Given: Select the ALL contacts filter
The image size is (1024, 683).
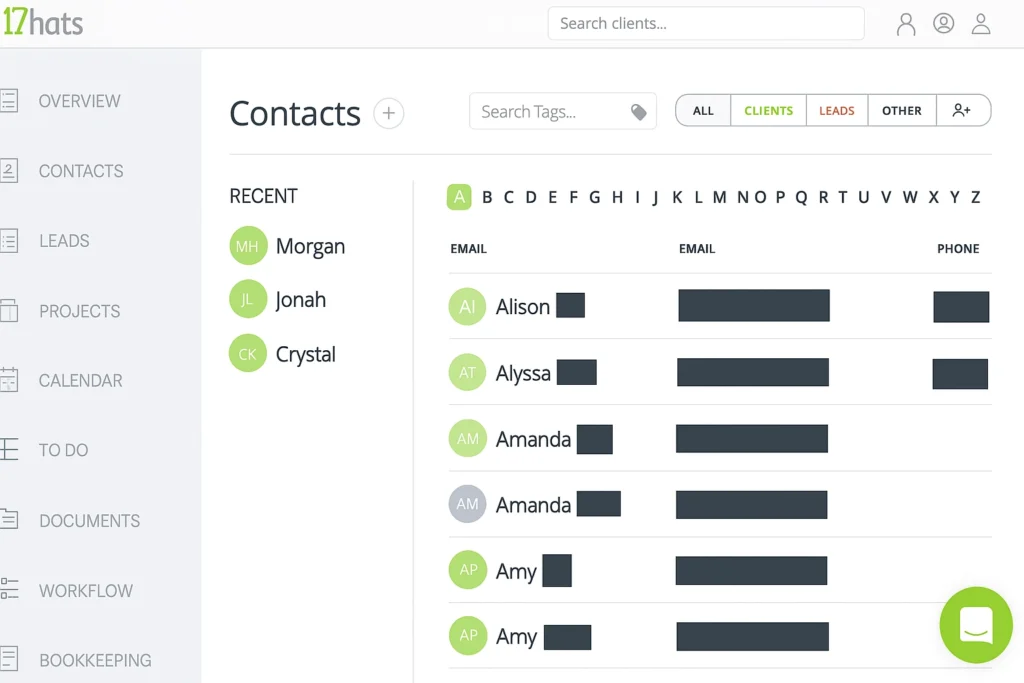Looking at the screenshot, I should pyautogui.click(x=703, y=111).
